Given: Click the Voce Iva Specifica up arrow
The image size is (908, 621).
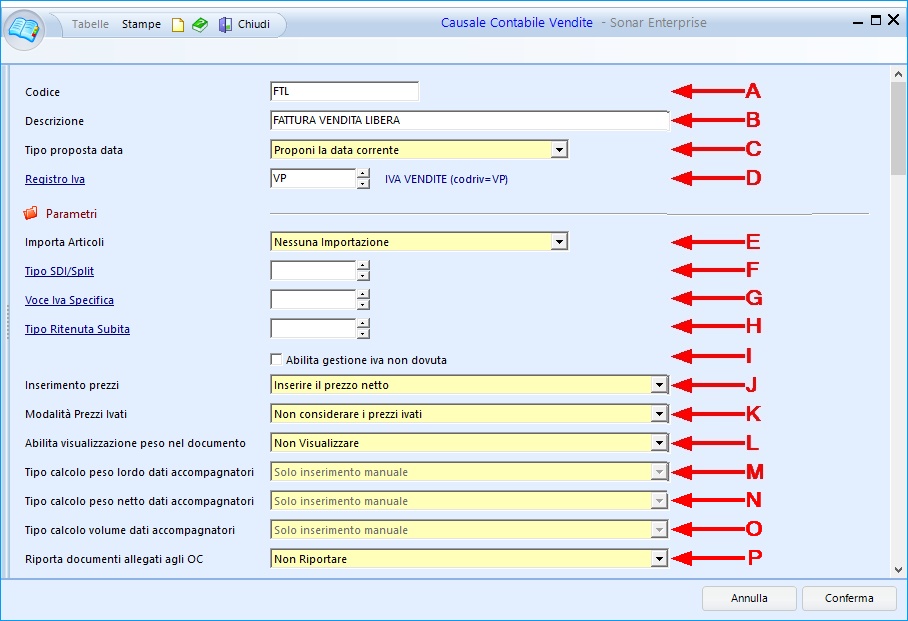Looking at the screenshot, I should [x=363, y=294].
